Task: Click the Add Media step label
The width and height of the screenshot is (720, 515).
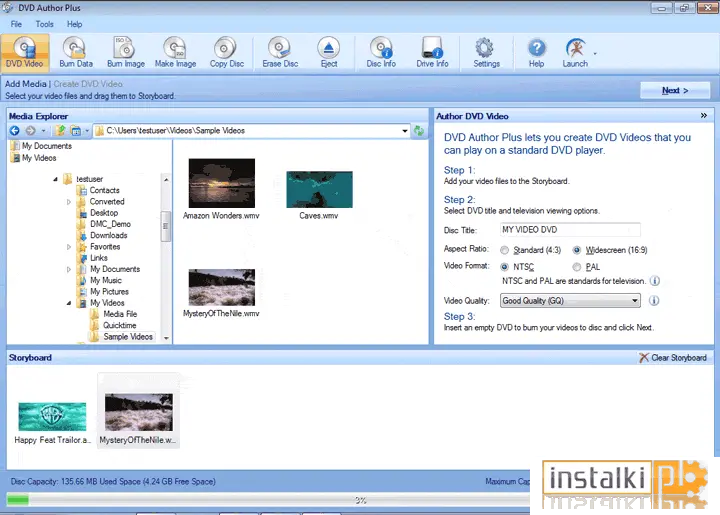Action: pos(26,84)
